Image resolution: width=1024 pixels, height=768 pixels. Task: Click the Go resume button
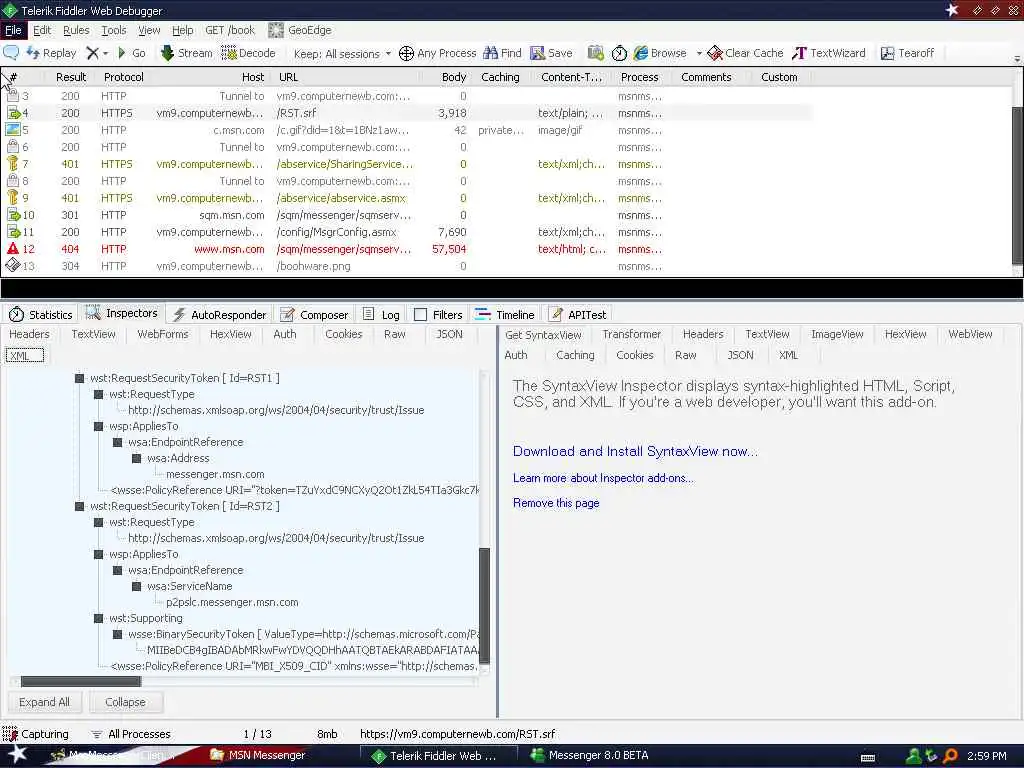click(x=131, y=53)
